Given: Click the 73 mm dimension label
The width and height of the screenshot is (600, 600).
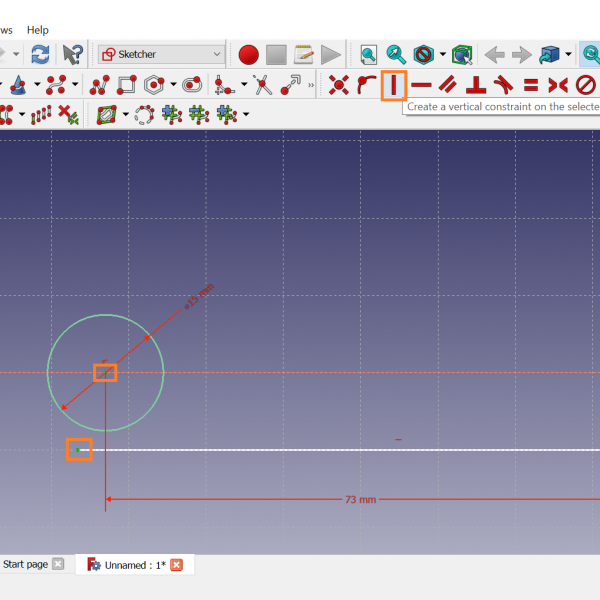Looking at the screenshot, I should (360, 498).
